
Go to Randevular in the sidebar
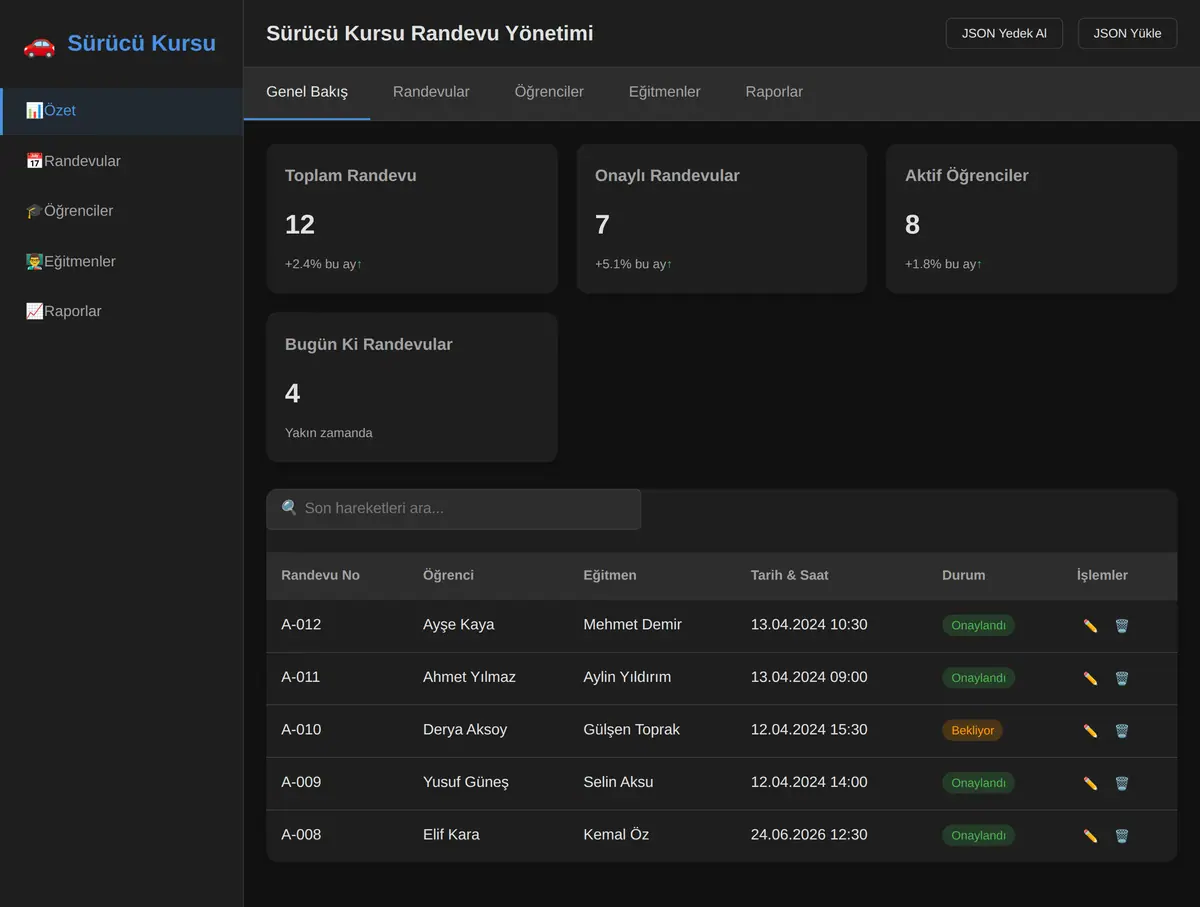pos(121,161)
